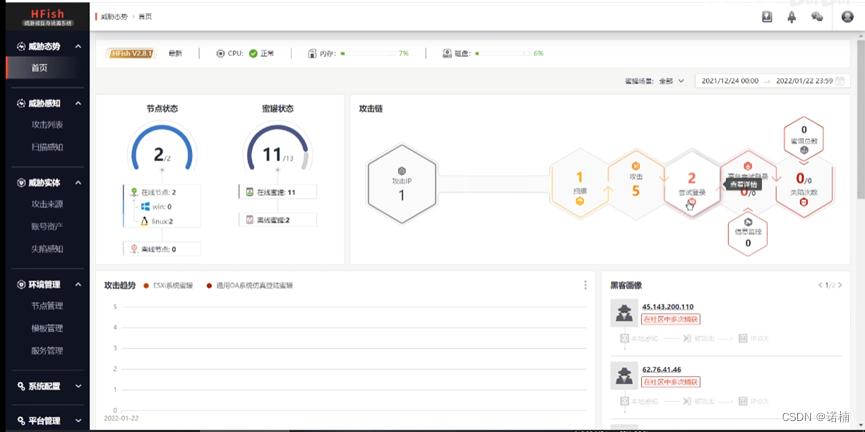Open 扫描感知 in the sidebar
The image size is (865, 432).
click(47, 147)
